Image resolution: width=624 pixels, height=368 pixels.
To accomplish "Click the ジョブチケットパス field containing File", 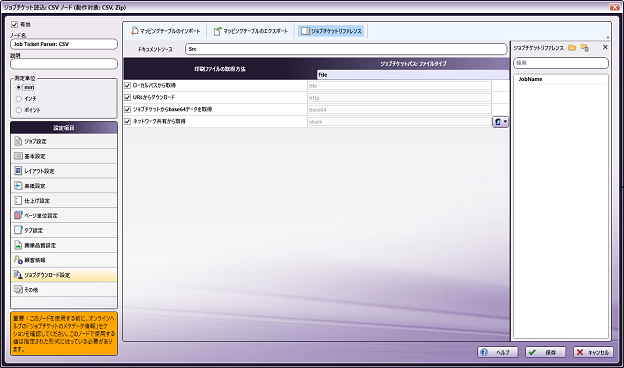I will (x=413, y=75).
